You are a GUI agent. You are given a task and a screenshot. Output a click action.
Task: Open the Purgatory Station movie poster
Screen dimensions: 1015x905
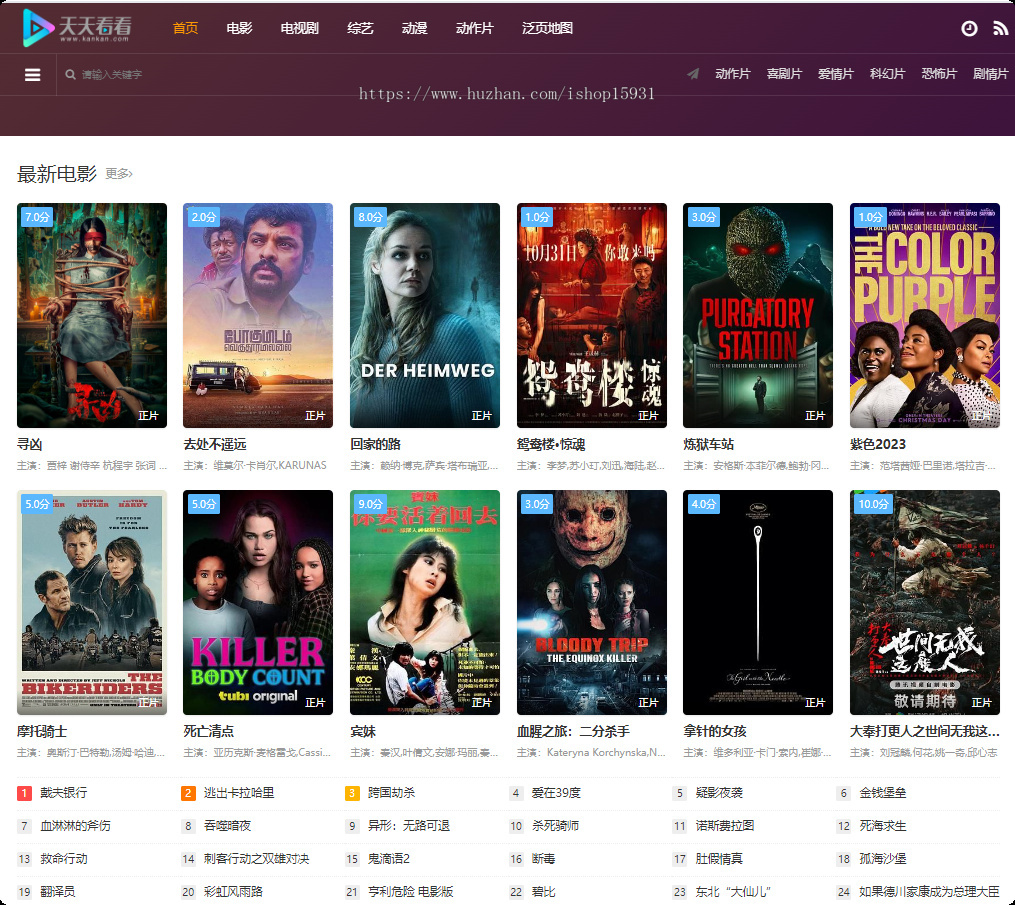(x=758, y=315)
